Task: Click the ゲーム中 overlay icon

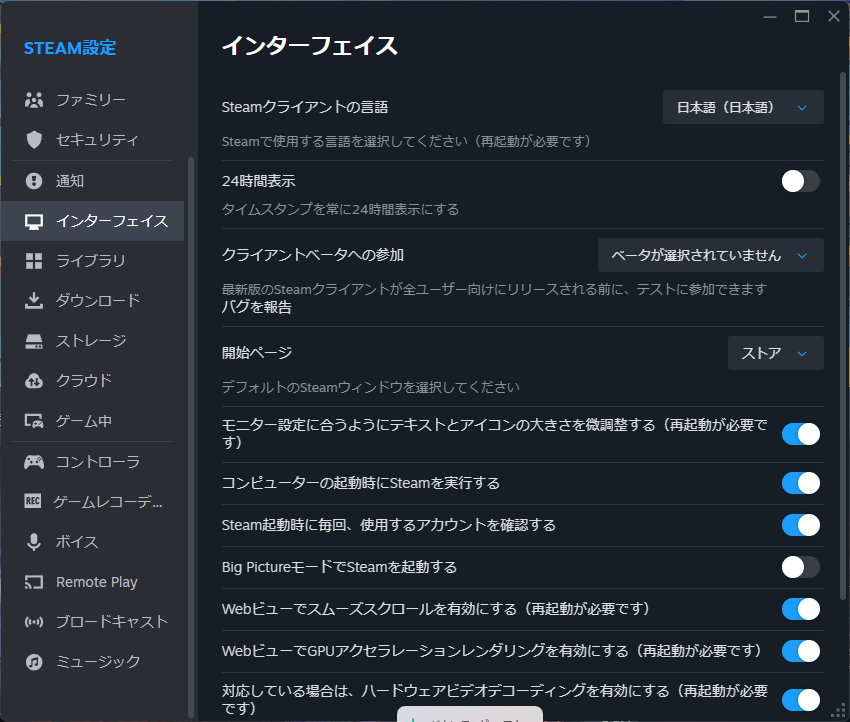Action: pos(34,421)
